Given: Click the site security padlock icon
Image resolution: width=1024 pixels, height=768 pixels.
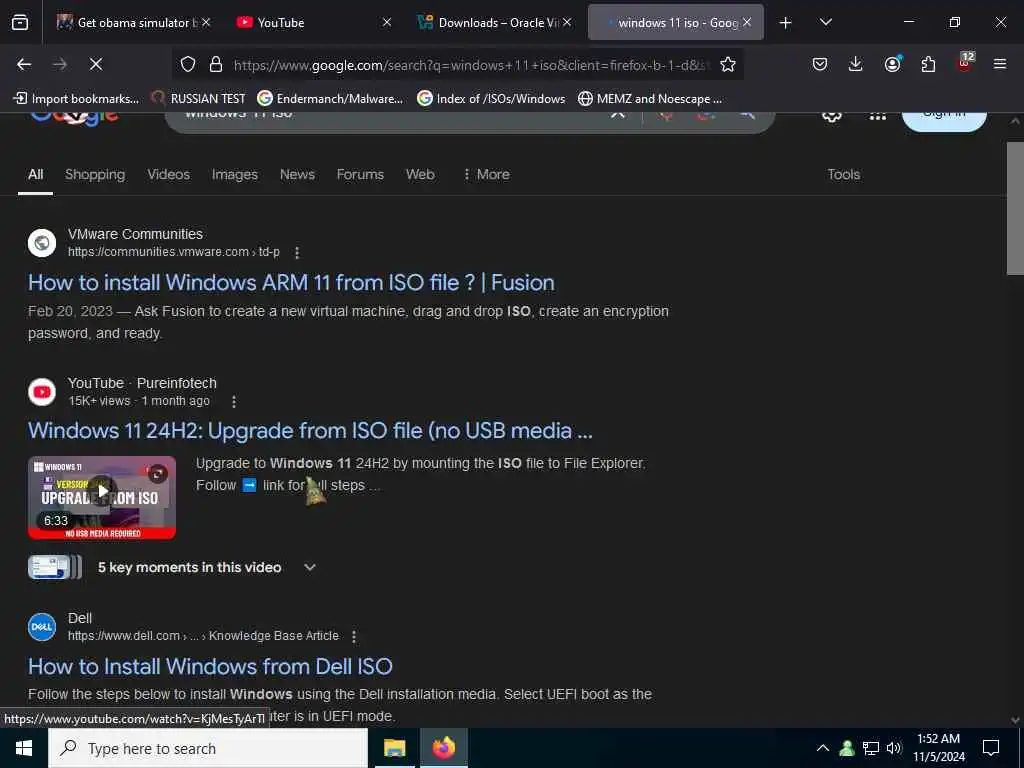Looking at the screenshot, I should (216, 64).
